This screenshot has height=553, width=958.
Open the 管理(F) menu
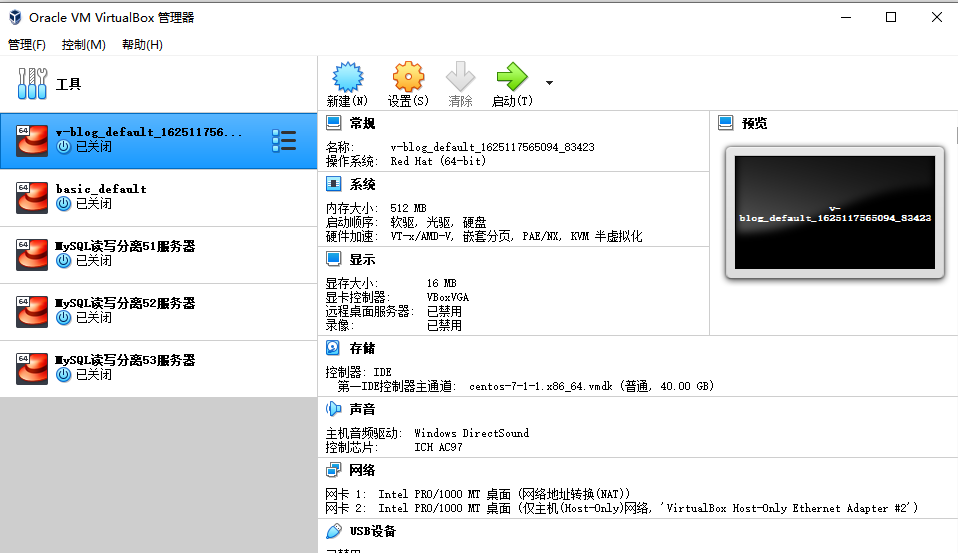pyautogui.click(x=27, y=45)
